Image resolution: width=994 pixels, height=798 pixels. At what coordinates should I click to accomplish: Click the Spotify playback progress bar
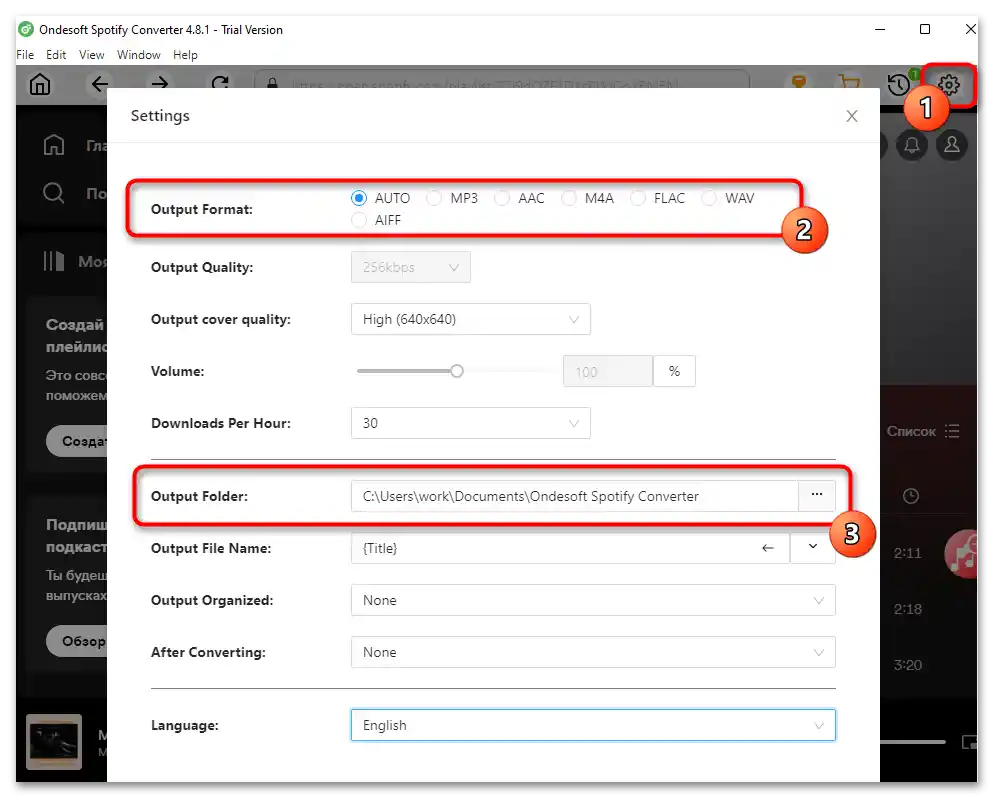[913, 742]
